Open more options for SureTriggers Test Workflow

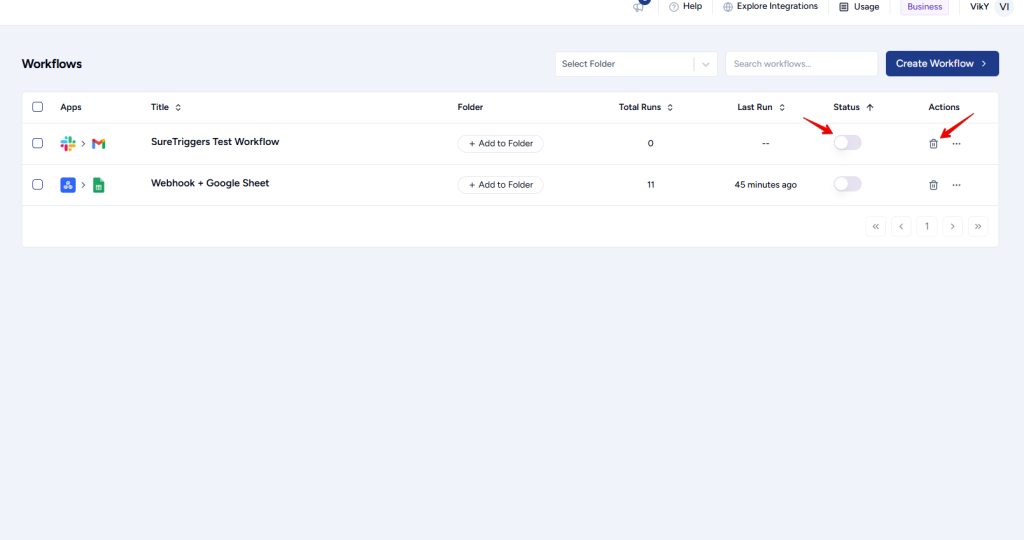click(956, 144)
